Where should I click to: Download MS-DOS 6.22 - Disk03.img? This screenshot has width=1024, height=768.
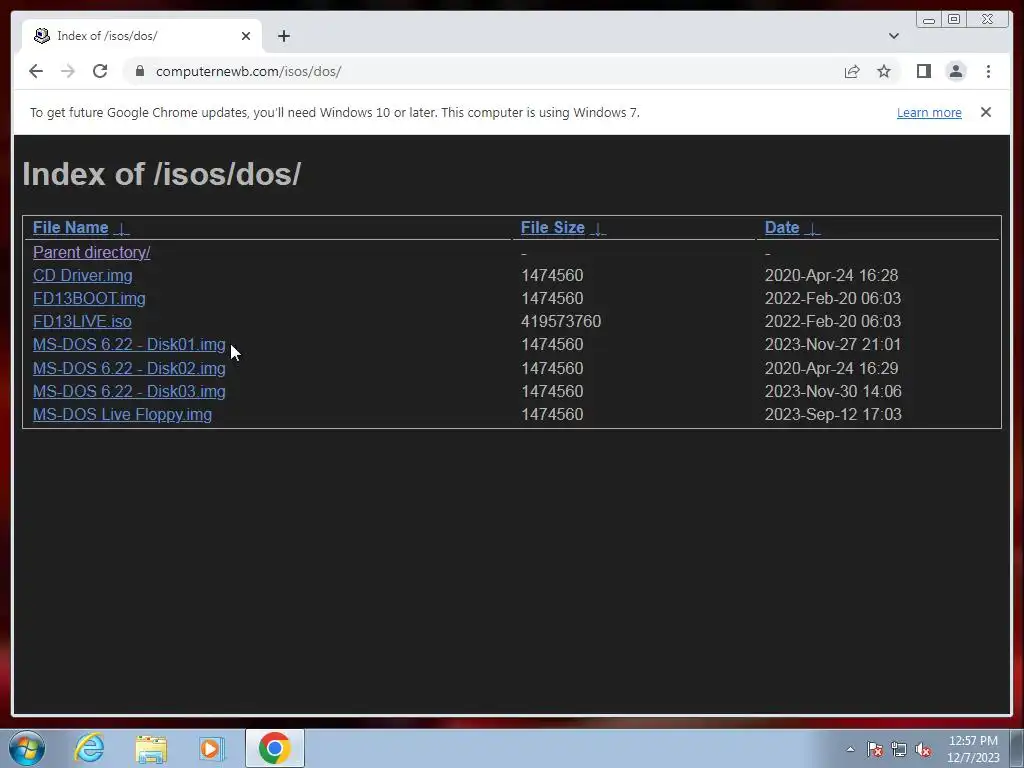[x=129, y=391]
